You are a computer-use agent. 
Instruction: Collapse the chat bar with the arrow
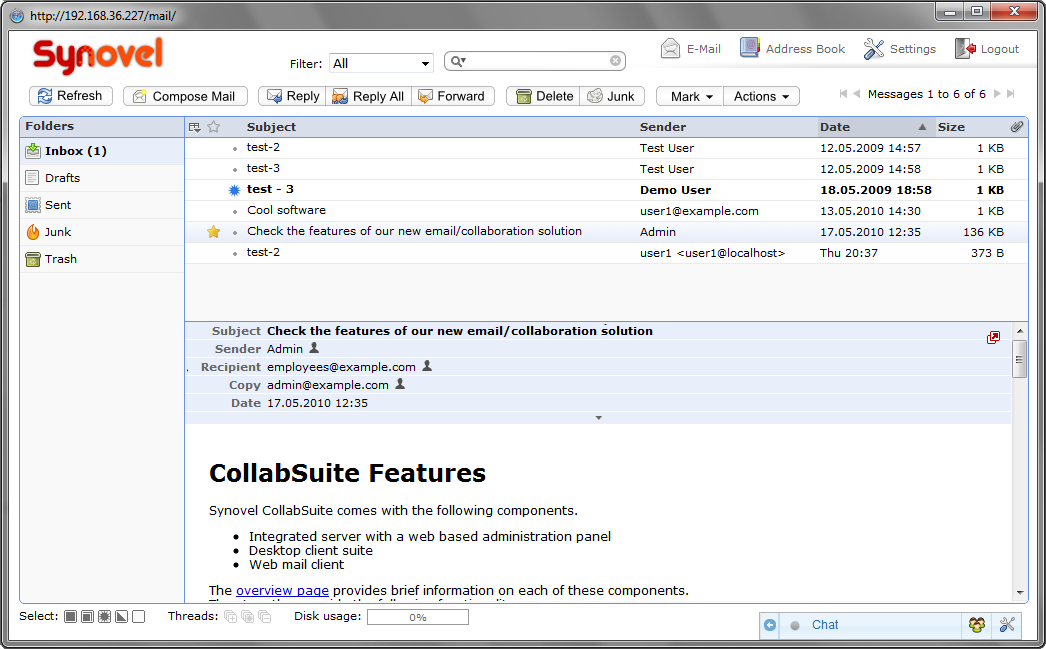click(x=770, y=625)
